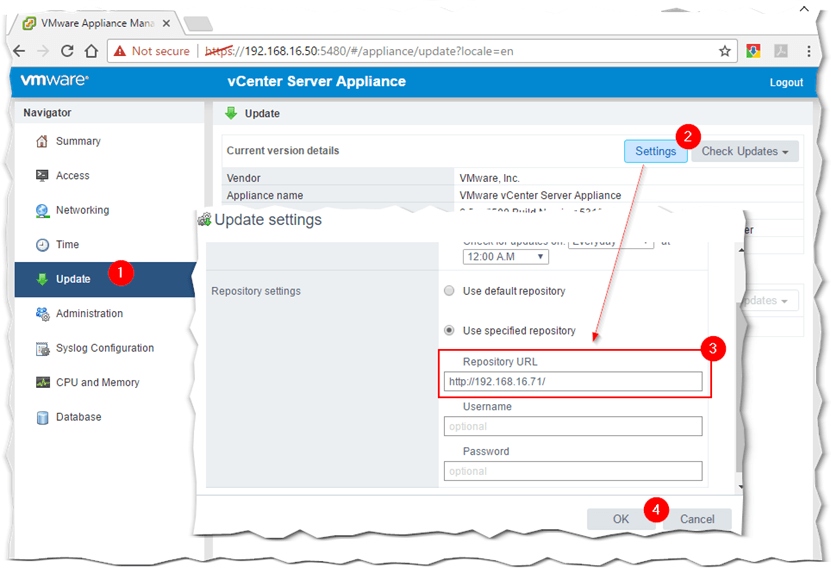Click the Password optional field
The height and width of the screenshot is (574, 831).
(573, 471)
